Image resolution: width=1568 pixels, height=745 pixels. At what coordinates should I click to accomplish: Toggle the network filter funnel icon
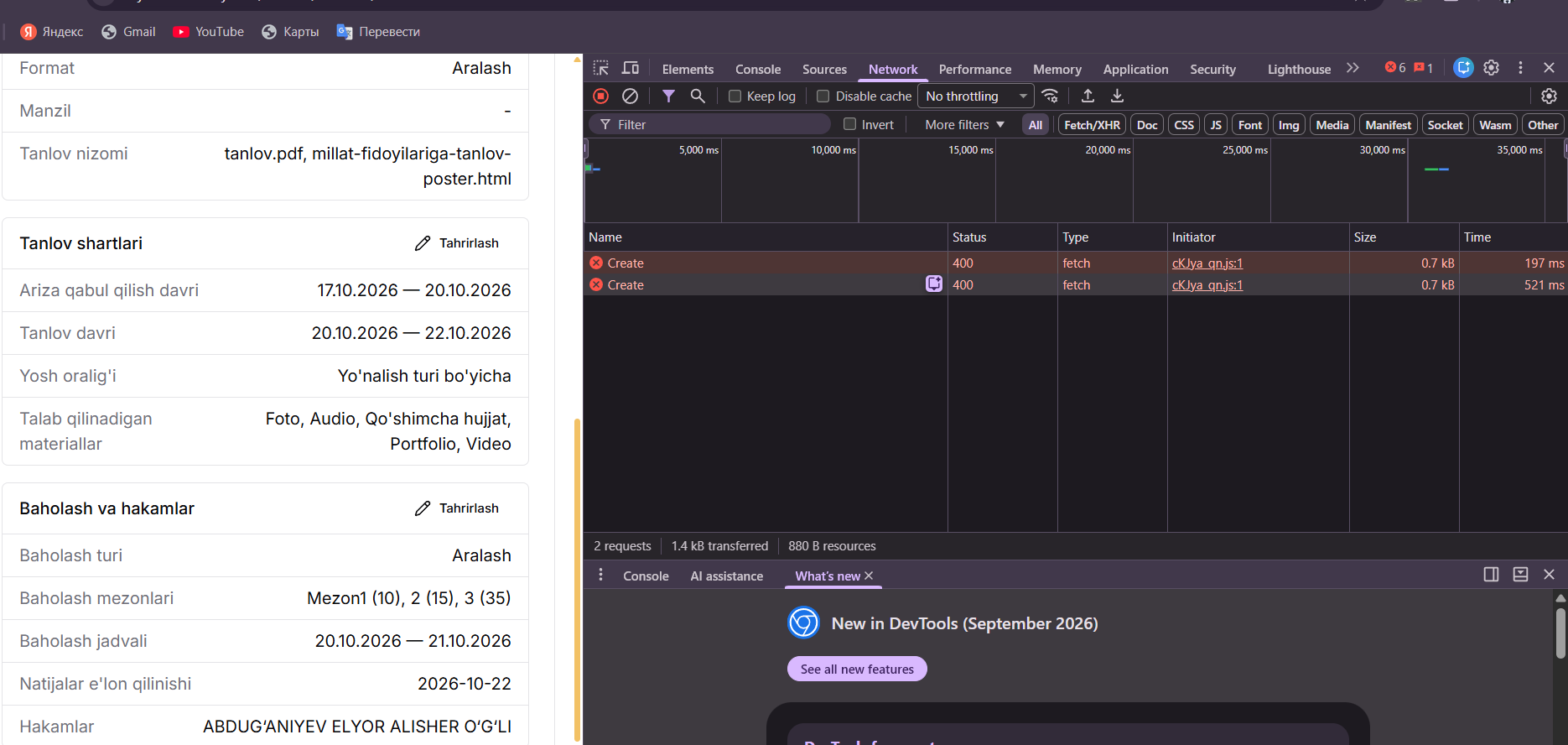pyautogui.click(x=668, y=96)
